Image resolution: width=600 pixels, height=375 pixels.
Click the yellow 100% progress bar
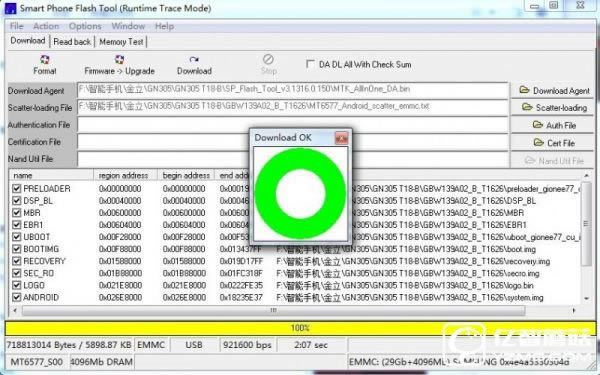point(300,328)
